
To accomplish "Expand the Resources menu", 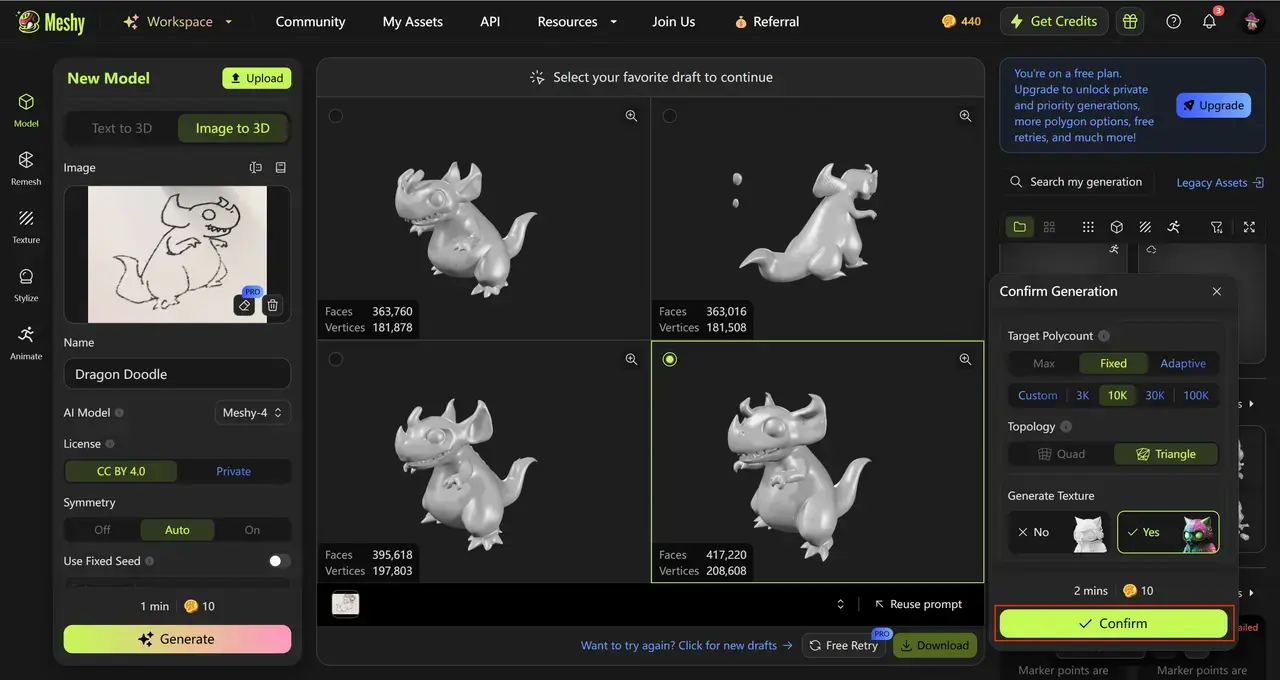I will click(577, 21).
